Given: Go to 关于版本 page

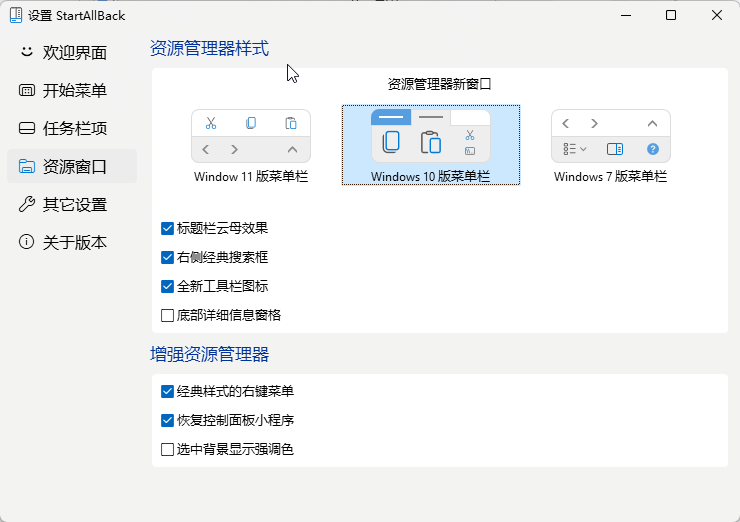Looking at the screenshot, I should [x=72, y=242].
